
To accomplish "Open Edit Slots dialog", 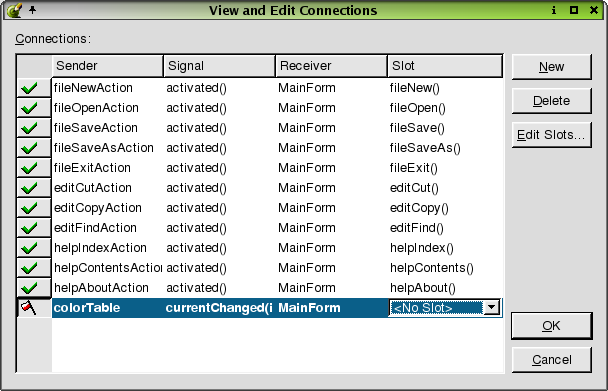I will click(551, 135).
